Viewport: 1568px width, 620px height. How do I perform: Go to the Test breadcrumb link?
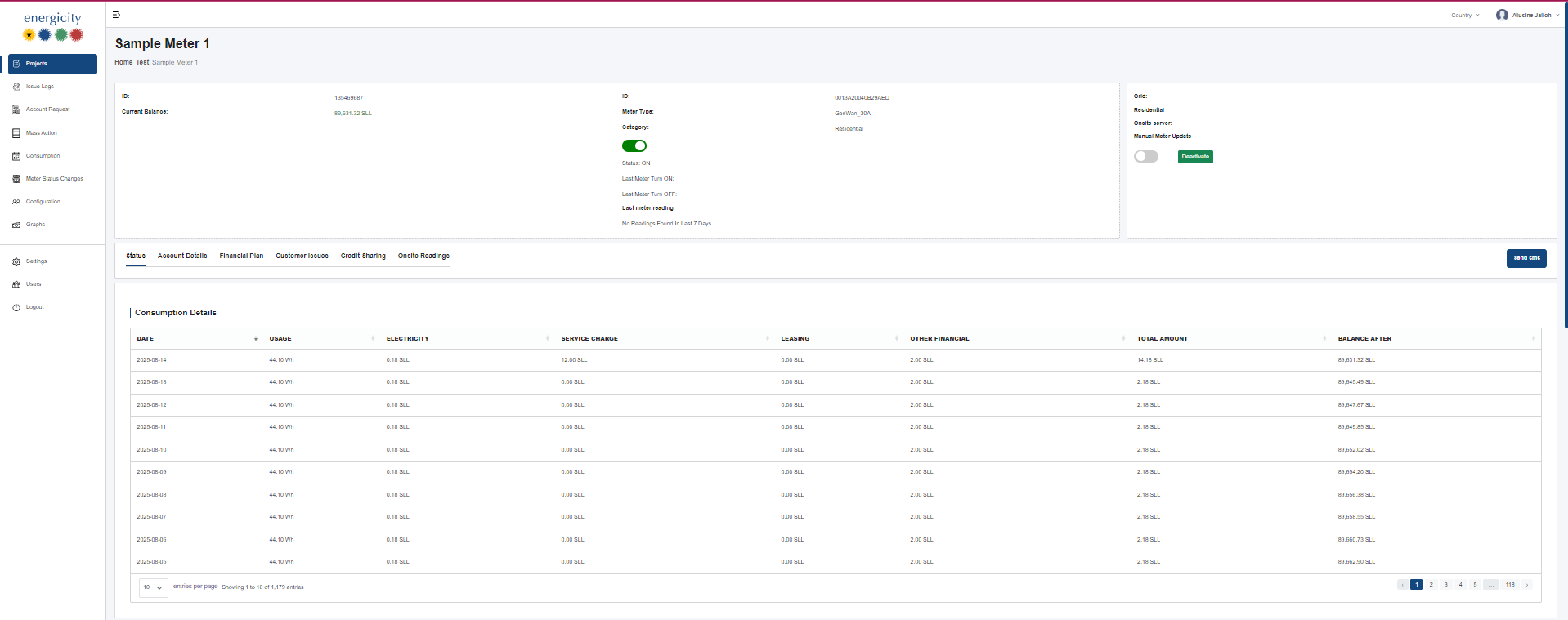[142, 62]
